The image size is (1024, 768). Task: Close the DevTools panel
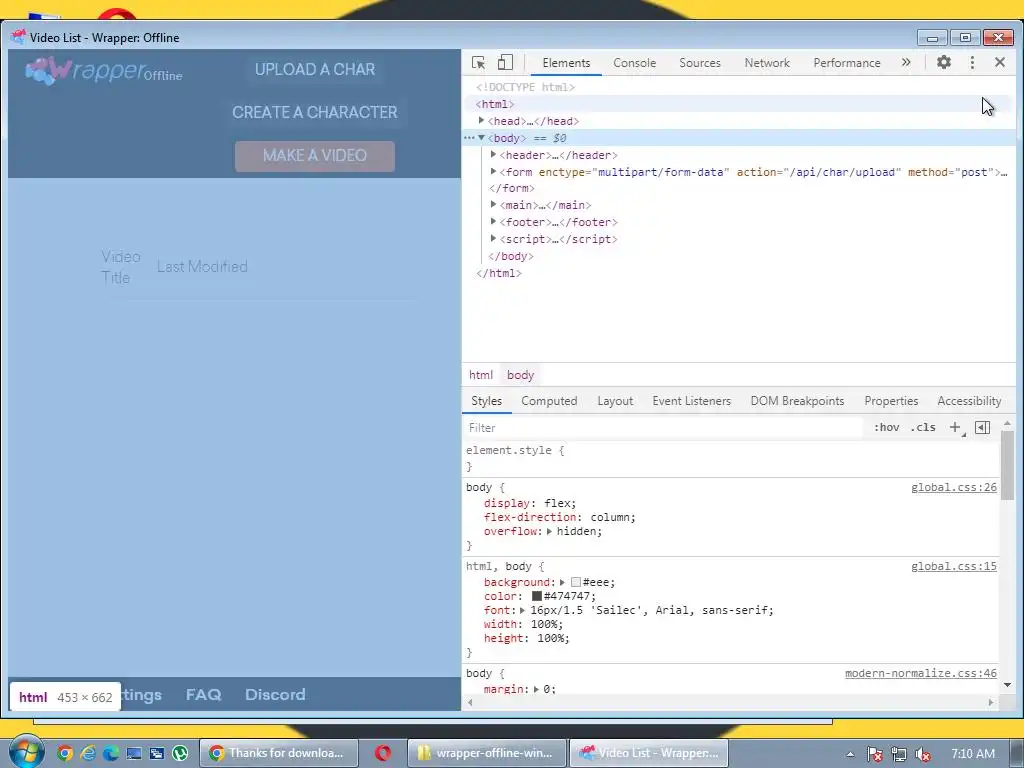[x=1000, y=63]
